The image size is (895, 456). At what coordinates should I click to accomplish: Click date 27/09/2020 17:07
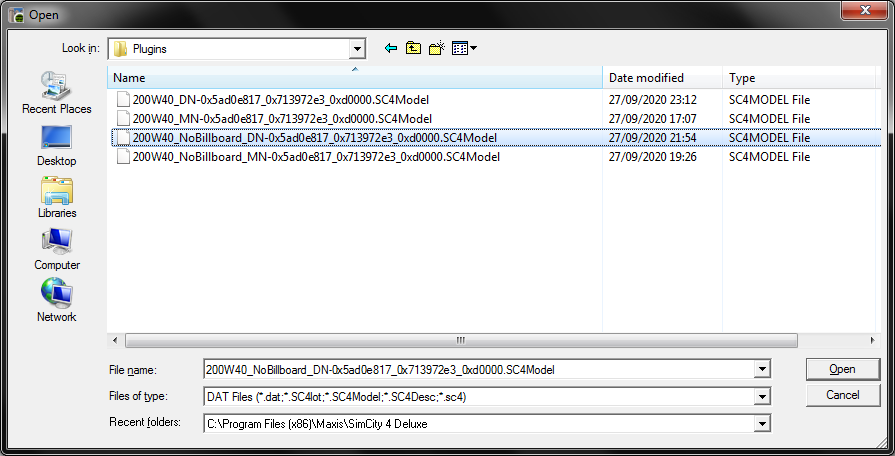pos(652,119)
